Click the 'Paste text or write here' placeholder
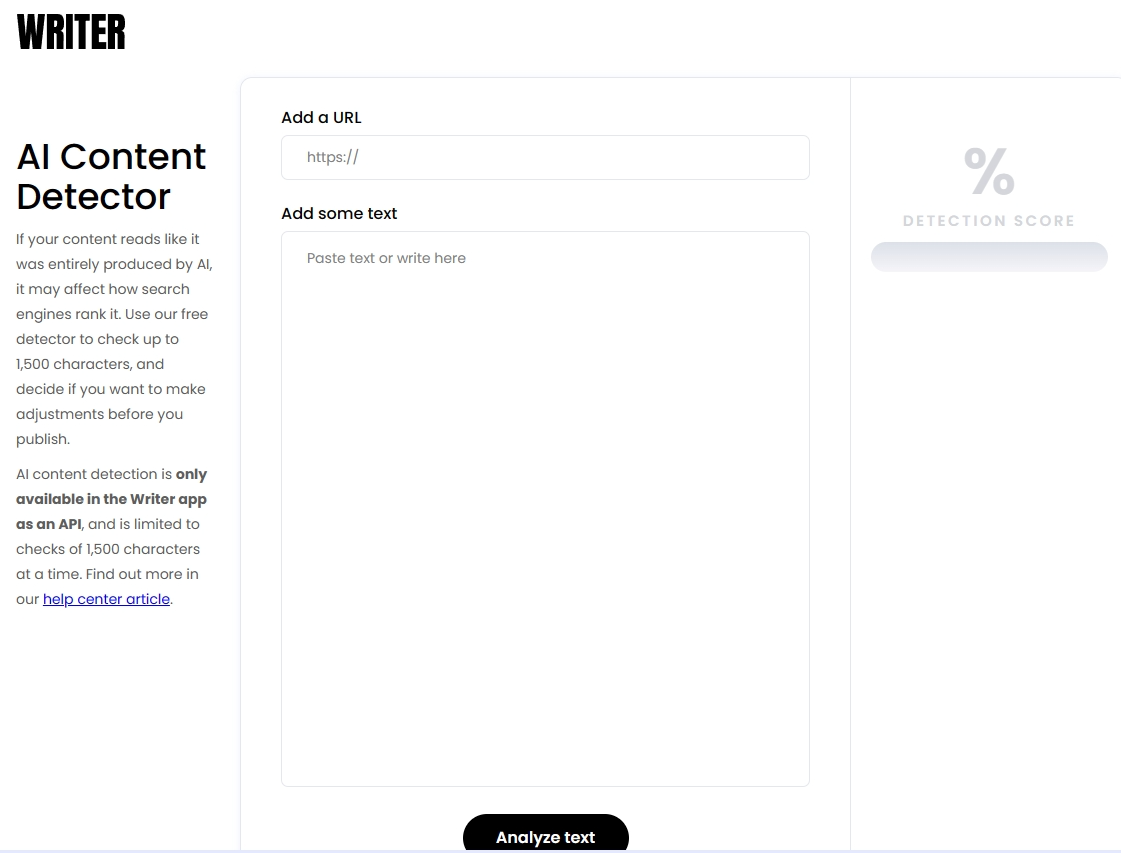1121x853 pixels. pos(386,258)
